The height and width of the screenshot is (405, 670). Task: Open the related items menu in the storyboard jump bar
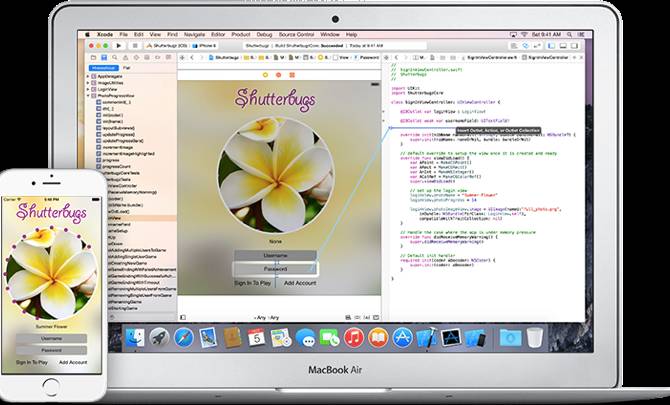click(x=182, y=57)
